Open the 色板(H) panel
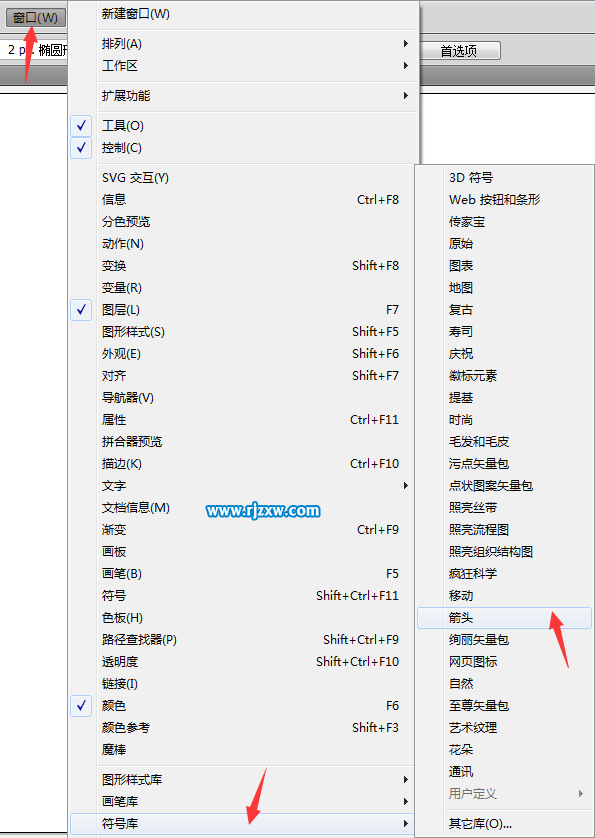 coord(243,618)
